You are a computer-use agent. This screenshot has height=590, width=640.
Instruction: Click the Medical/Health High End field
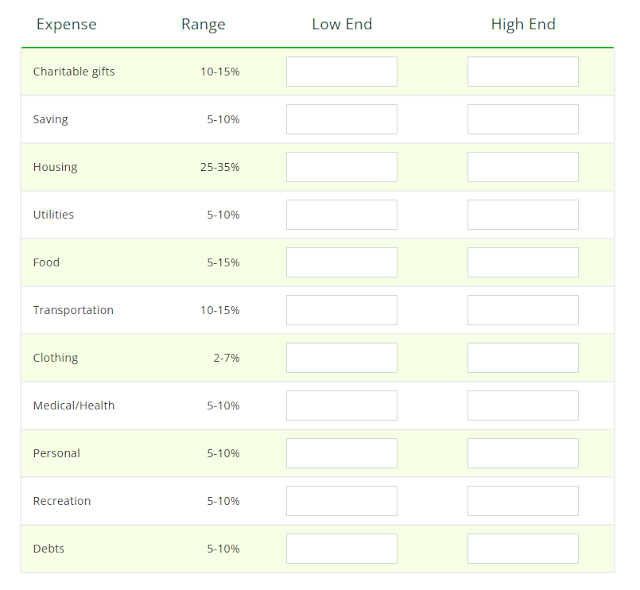coord(523,406)
